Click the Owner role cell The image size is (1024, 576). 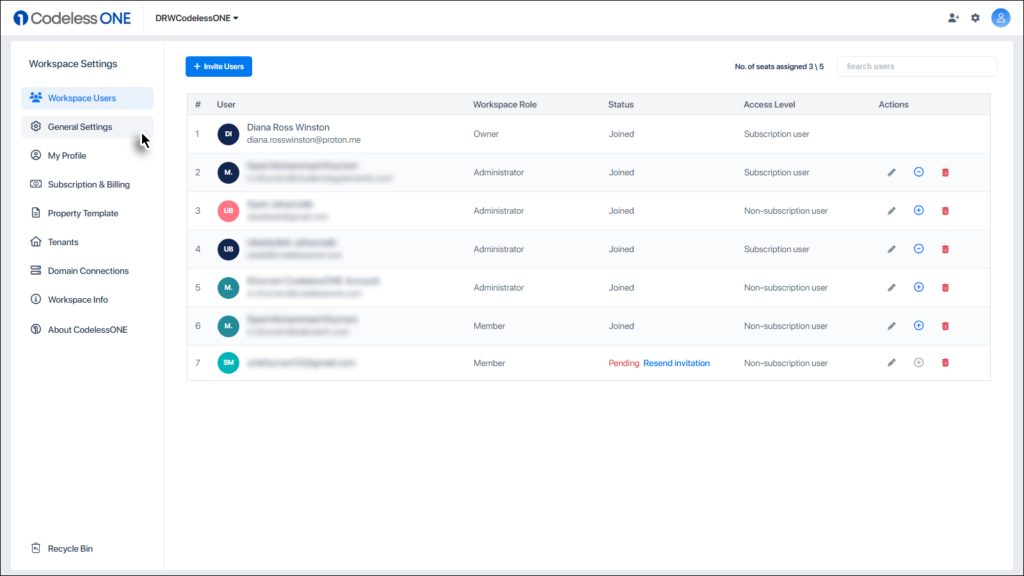point(486,134)
